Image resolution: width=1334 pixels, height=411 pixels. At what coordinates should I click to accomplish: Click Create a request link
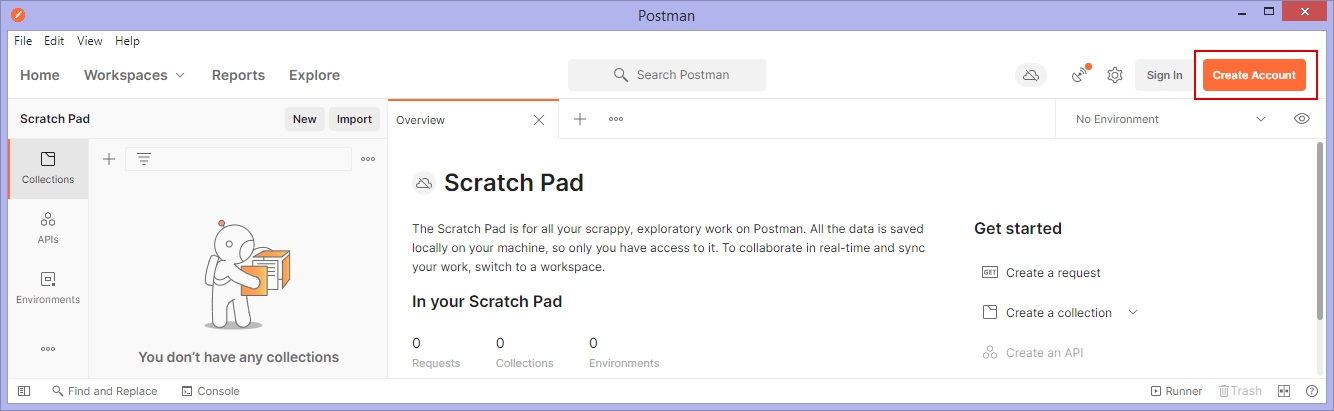tap(1053, 272)
